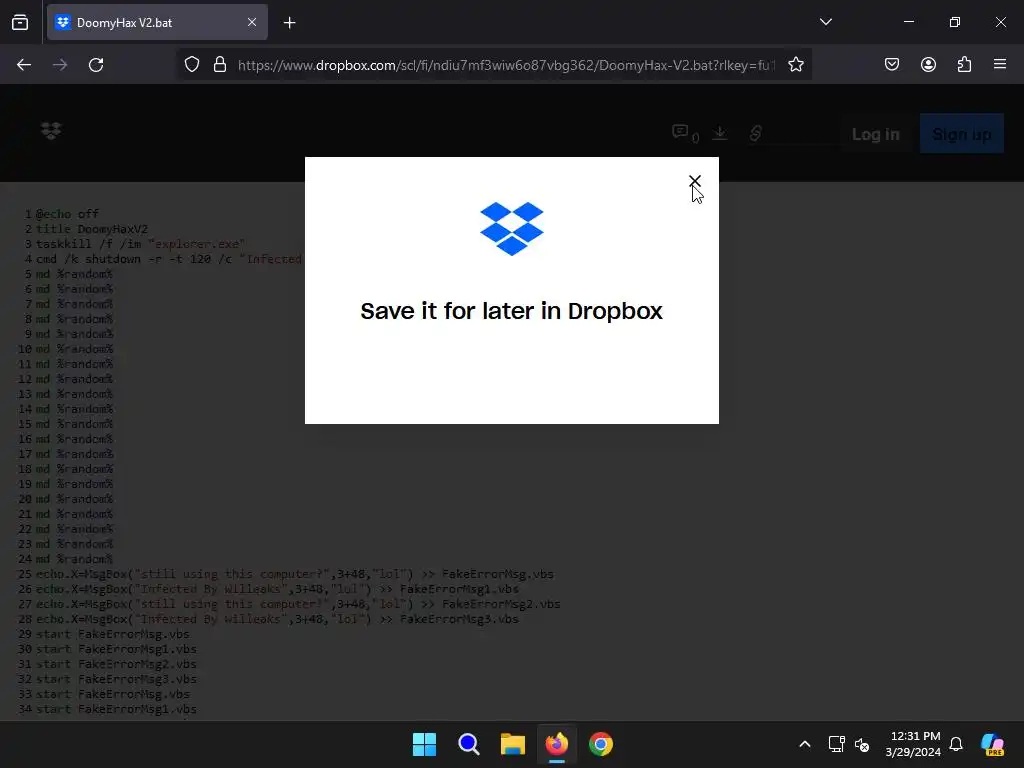Open notifications bell icon
Image resolution: width=1024 pixels, height=768 pixels.
tap(956, 744)
